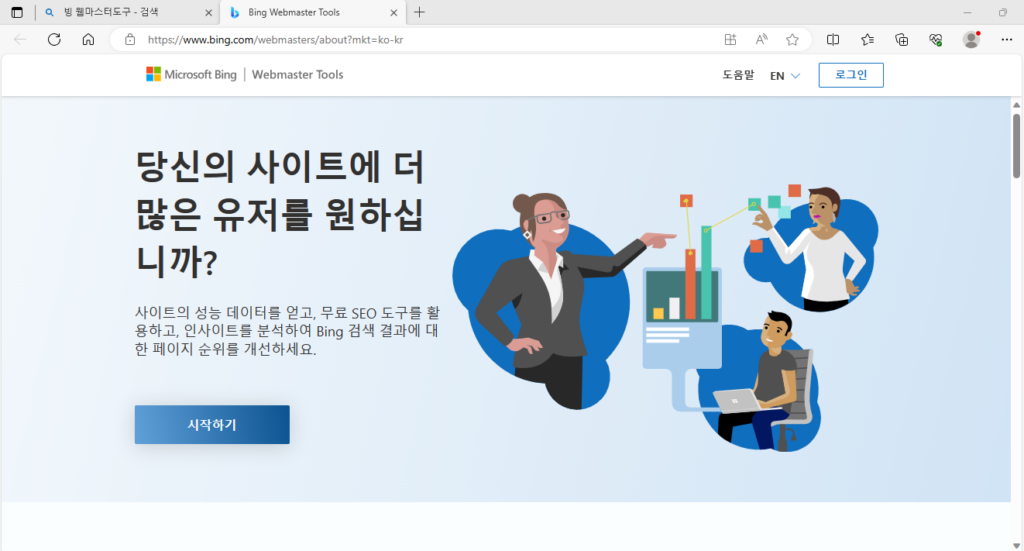Restore the browser window size

(x=1002, y=12)
